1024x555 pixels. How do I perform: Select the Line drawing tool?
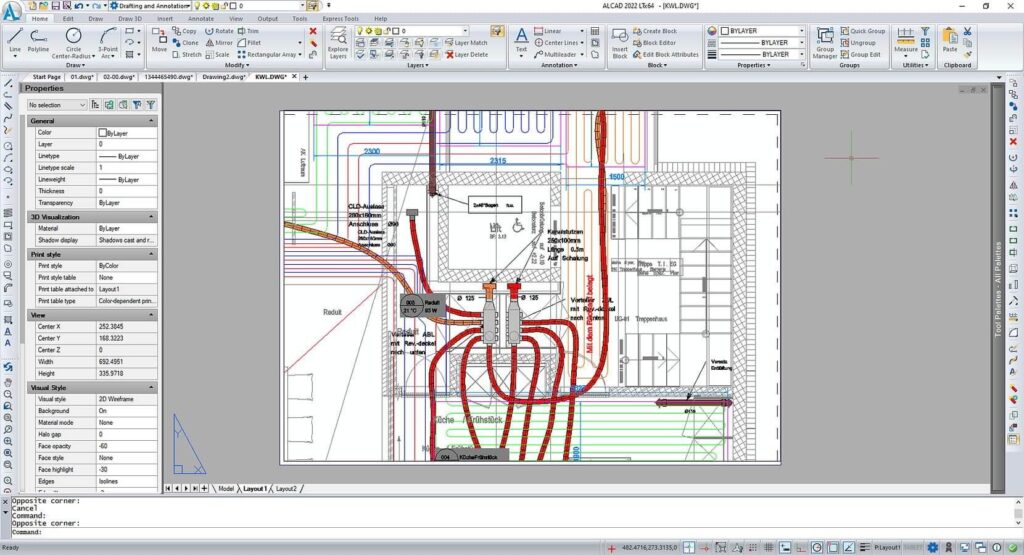[x=14, y=42]
